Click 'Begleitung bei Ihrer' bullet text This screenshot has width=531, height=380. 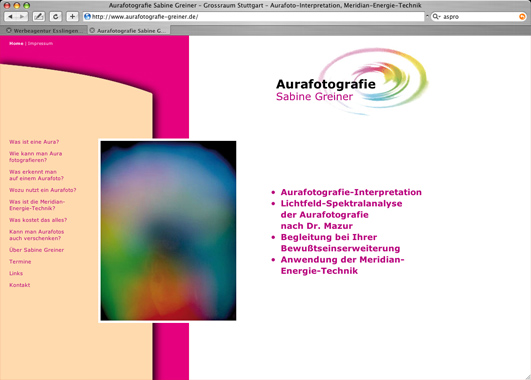[x=329, y=237]
